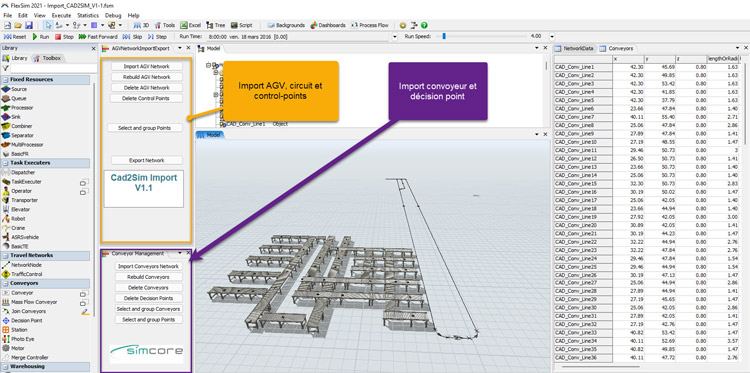Select the Sink object in Library

click(12, 117)
